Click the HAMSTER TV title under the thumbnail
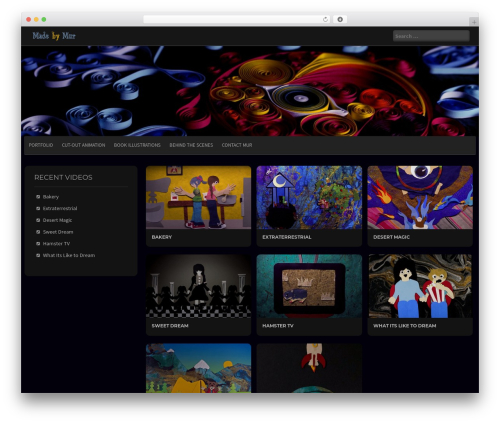The height and width of the screenshot is (423, 500). tap(278, 326)
